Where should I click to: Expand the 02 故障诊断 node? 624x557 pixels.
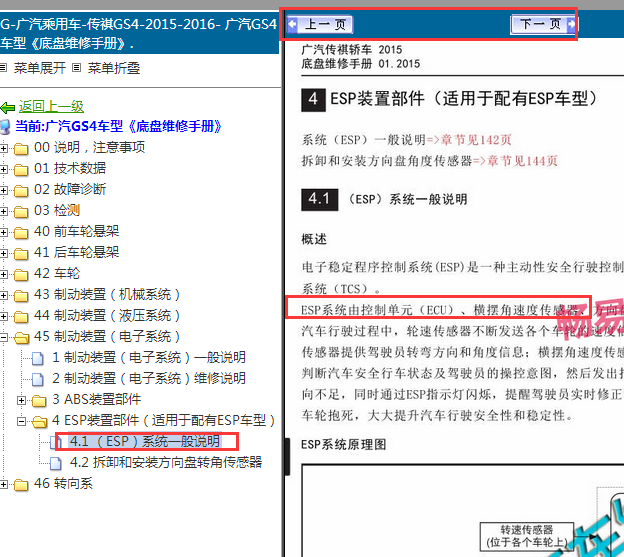(3, 190)
